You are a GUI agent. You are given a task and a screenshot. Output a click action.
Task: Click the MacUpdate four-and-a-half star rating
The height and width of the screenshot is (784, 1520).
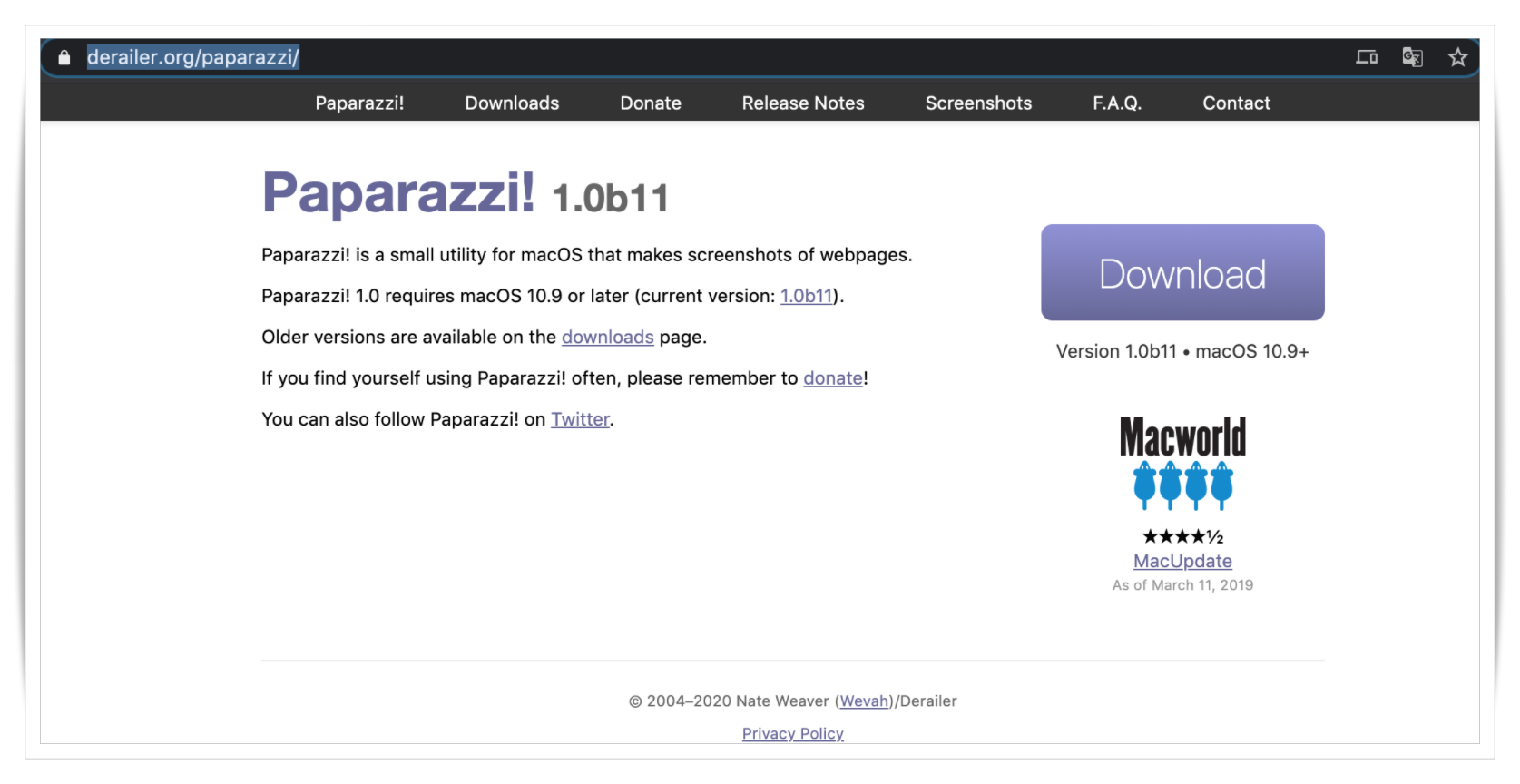click(1182, 536)
